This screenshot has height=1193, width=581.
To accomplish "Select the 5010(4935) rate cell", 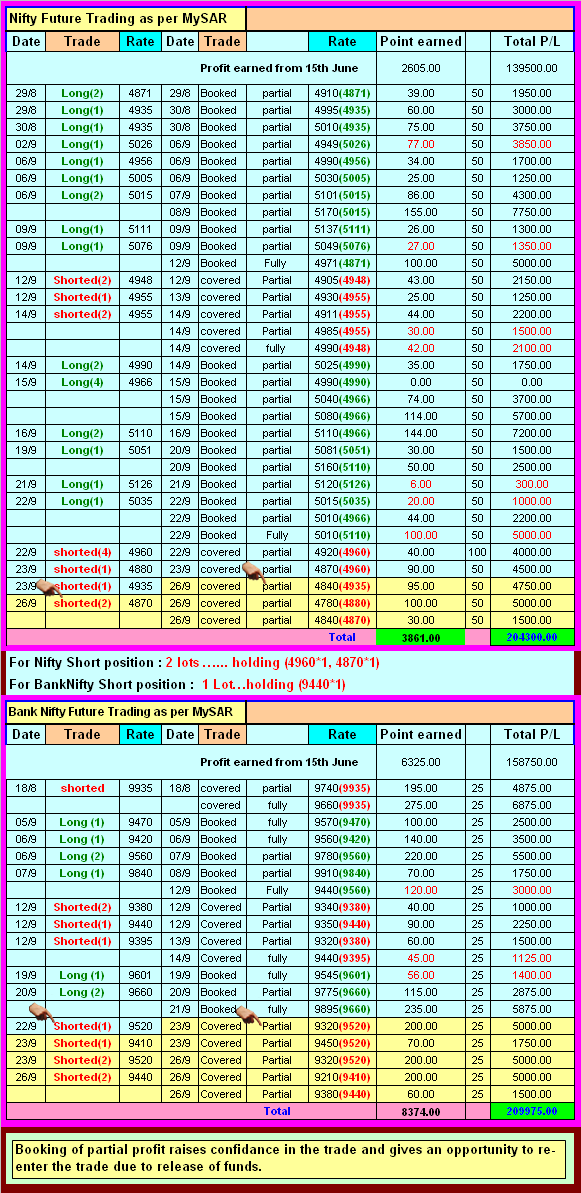I will click(x=342, y=127).
